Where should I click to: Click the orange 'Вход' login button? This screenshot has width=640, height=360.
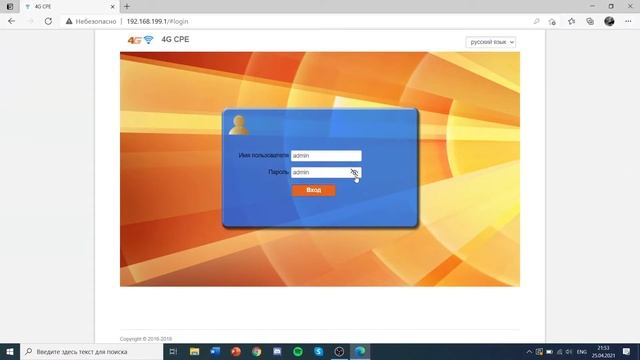pos(313,190)
